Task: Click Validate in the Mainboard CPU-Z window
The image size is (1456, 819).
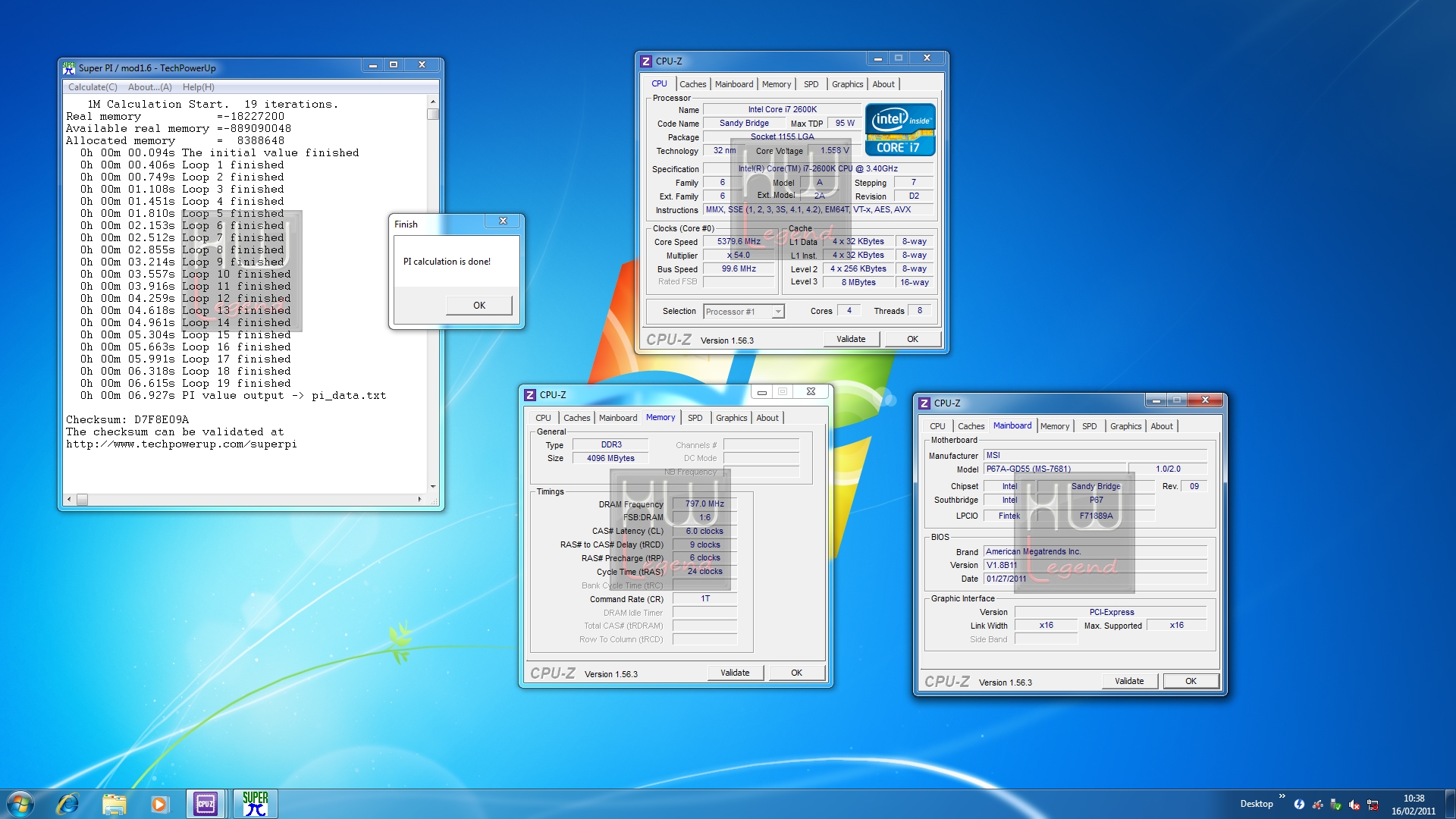Action: tap(1129, 681)
